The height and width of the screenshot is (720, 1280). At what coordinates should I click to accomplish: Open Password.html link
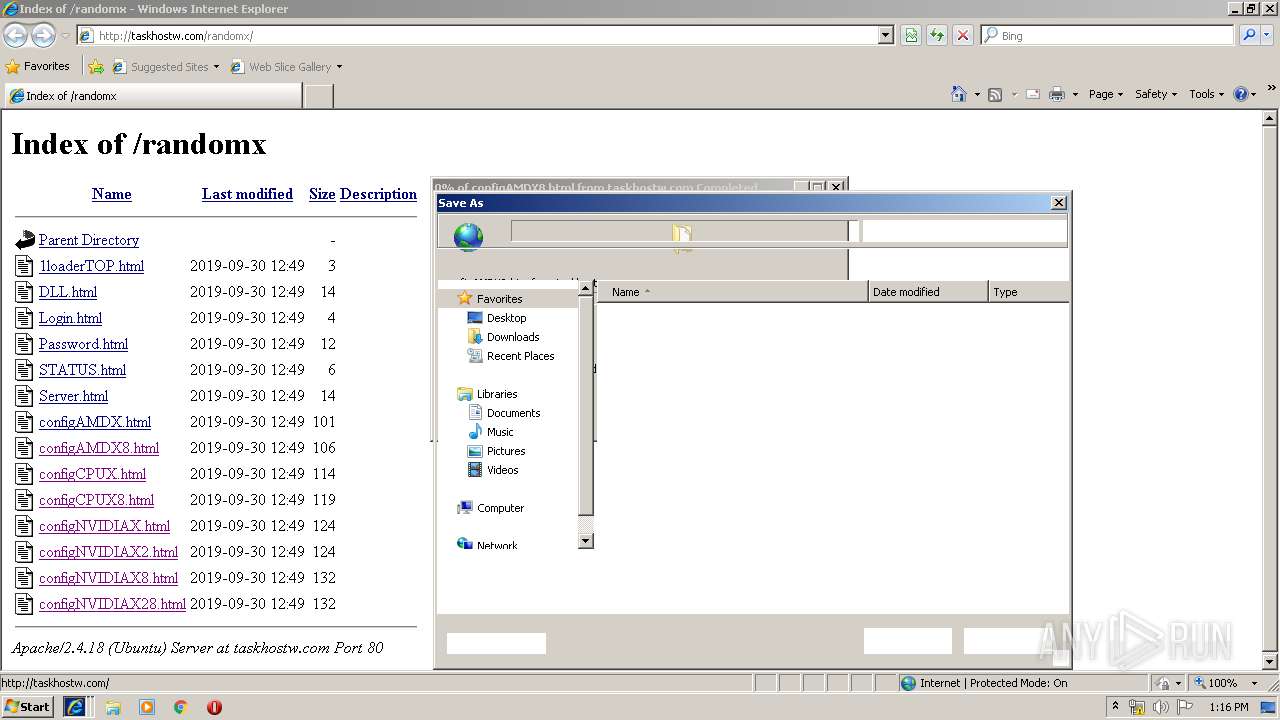click(83, 344)
